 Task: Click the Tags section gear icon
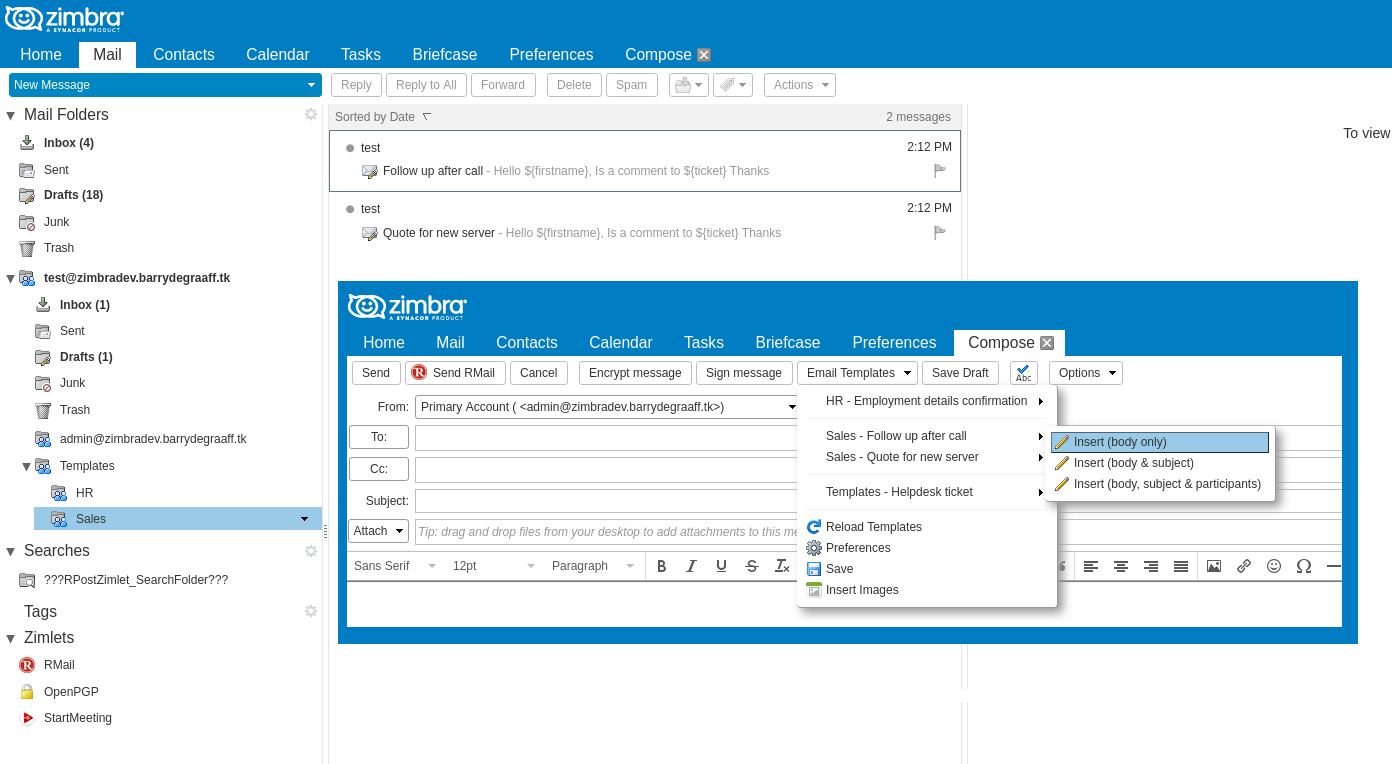click(x=311, y=611)
